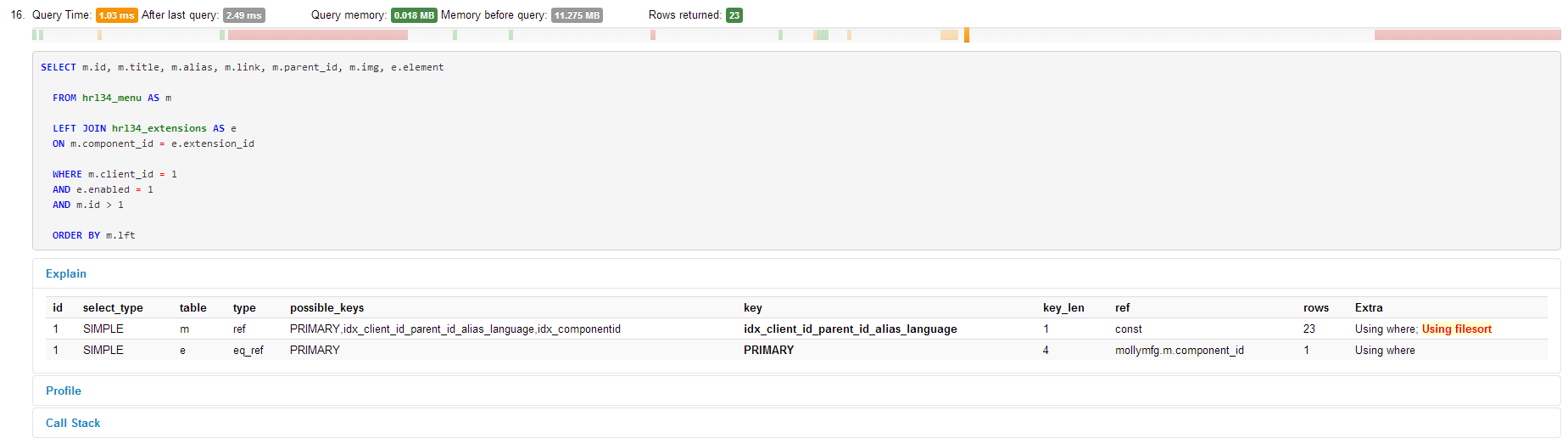Expand the Profile section
The width and height of the screenshot is (1568, 444).
click(64, 391)
